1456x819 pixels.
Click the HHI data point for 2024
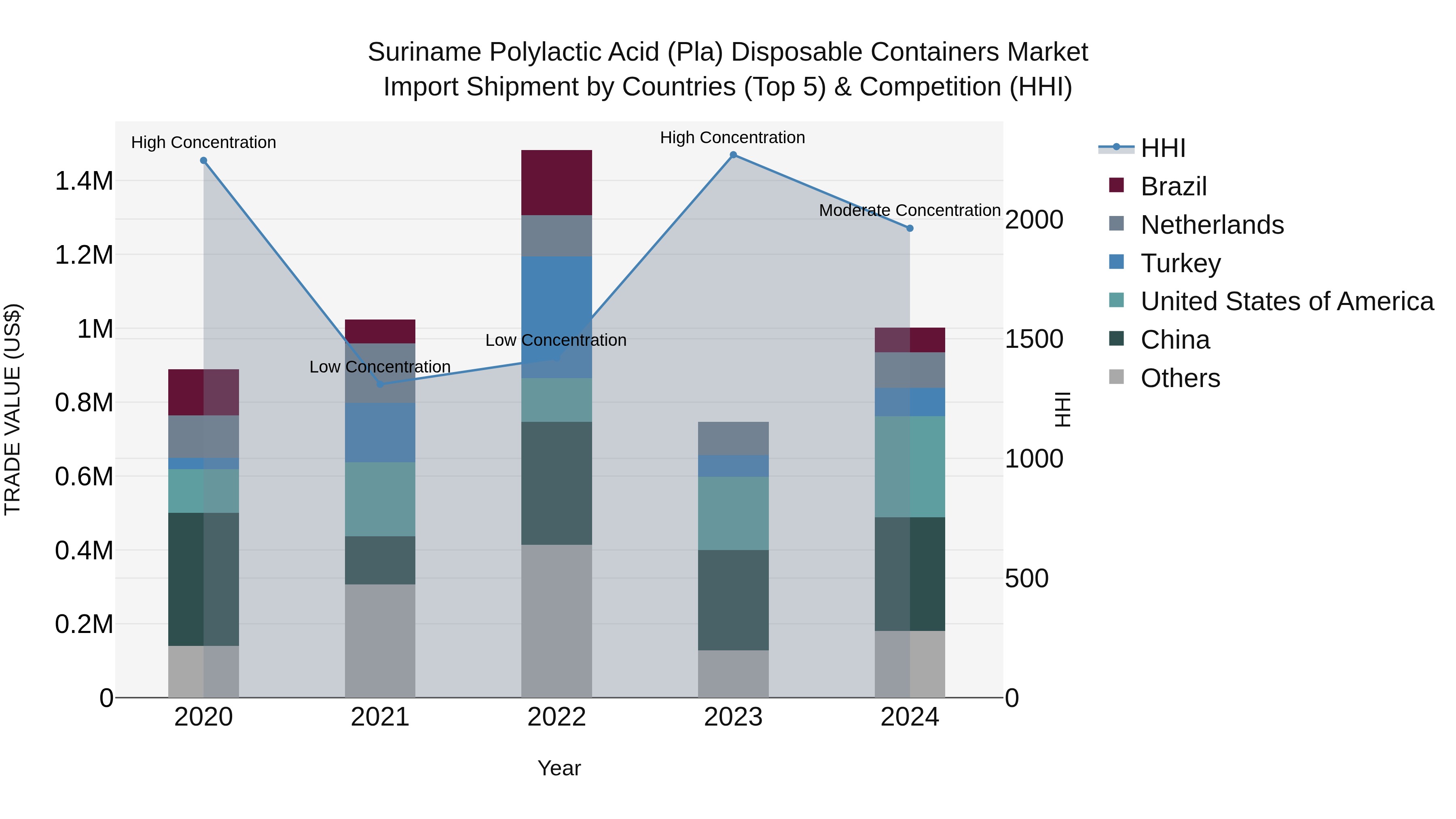910,229
